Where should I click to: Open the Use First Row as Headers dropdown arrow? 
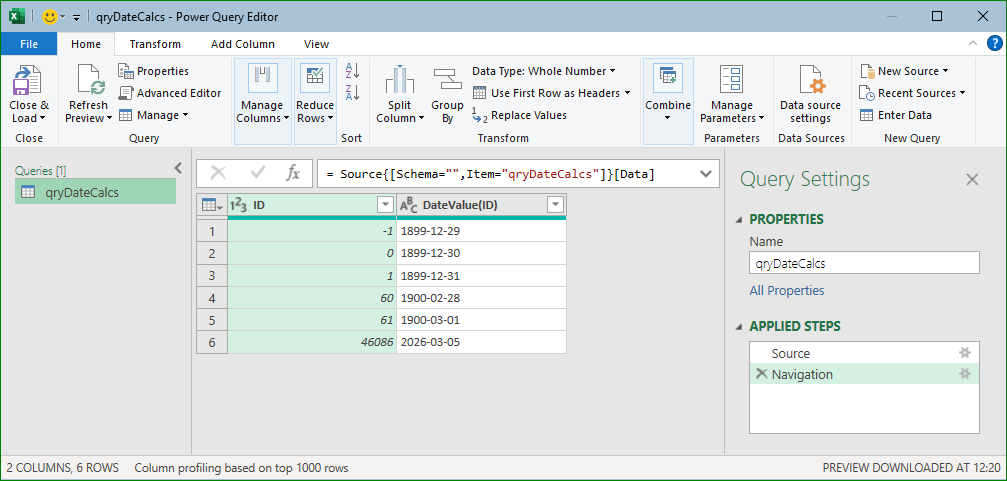point(626,93)
